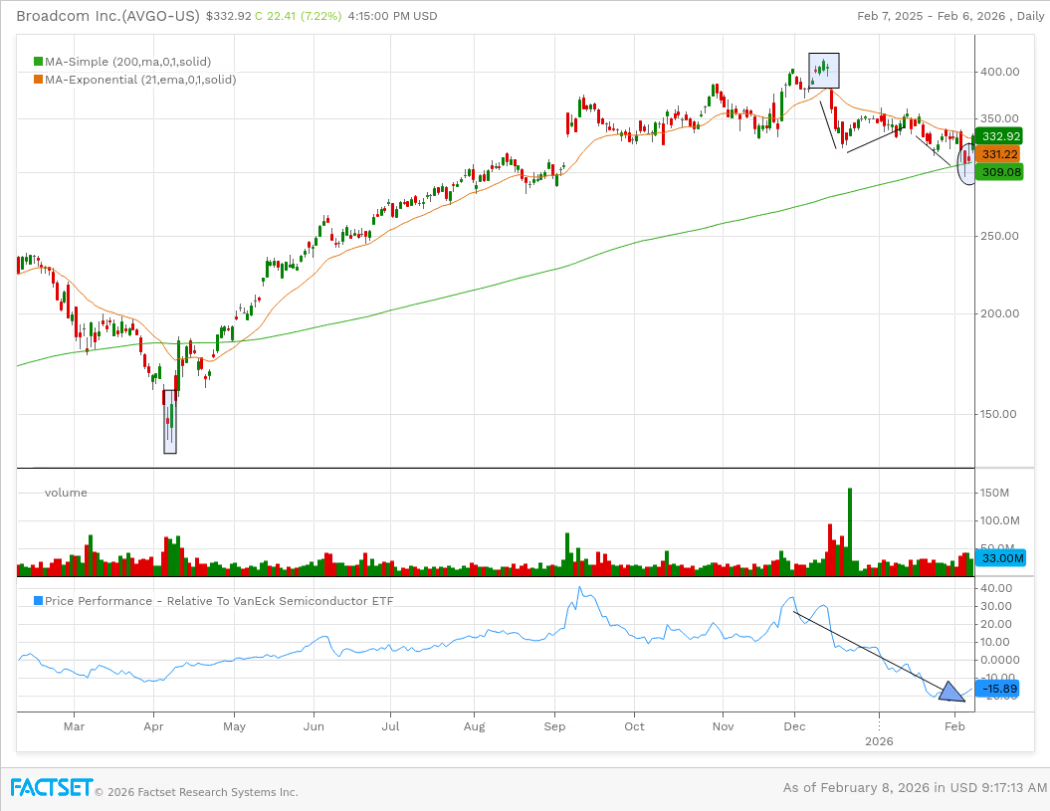Image resolution: width=1050 pixels, height=811 pixels.
Task: Click the green 332.92 price tag on axis
Action: pos(1000,136)
